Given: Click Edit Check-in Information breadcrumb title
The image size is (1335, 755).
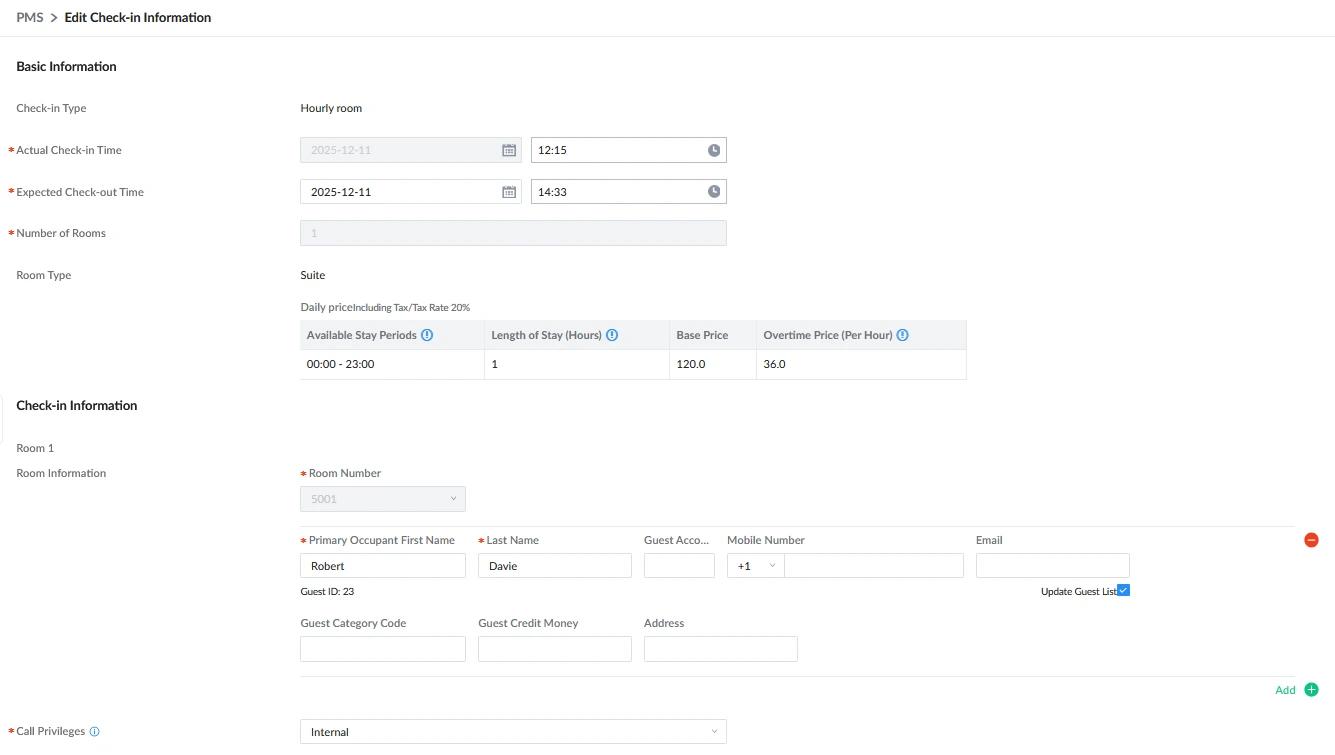Looking at the screenshot, I should (138, 17).
